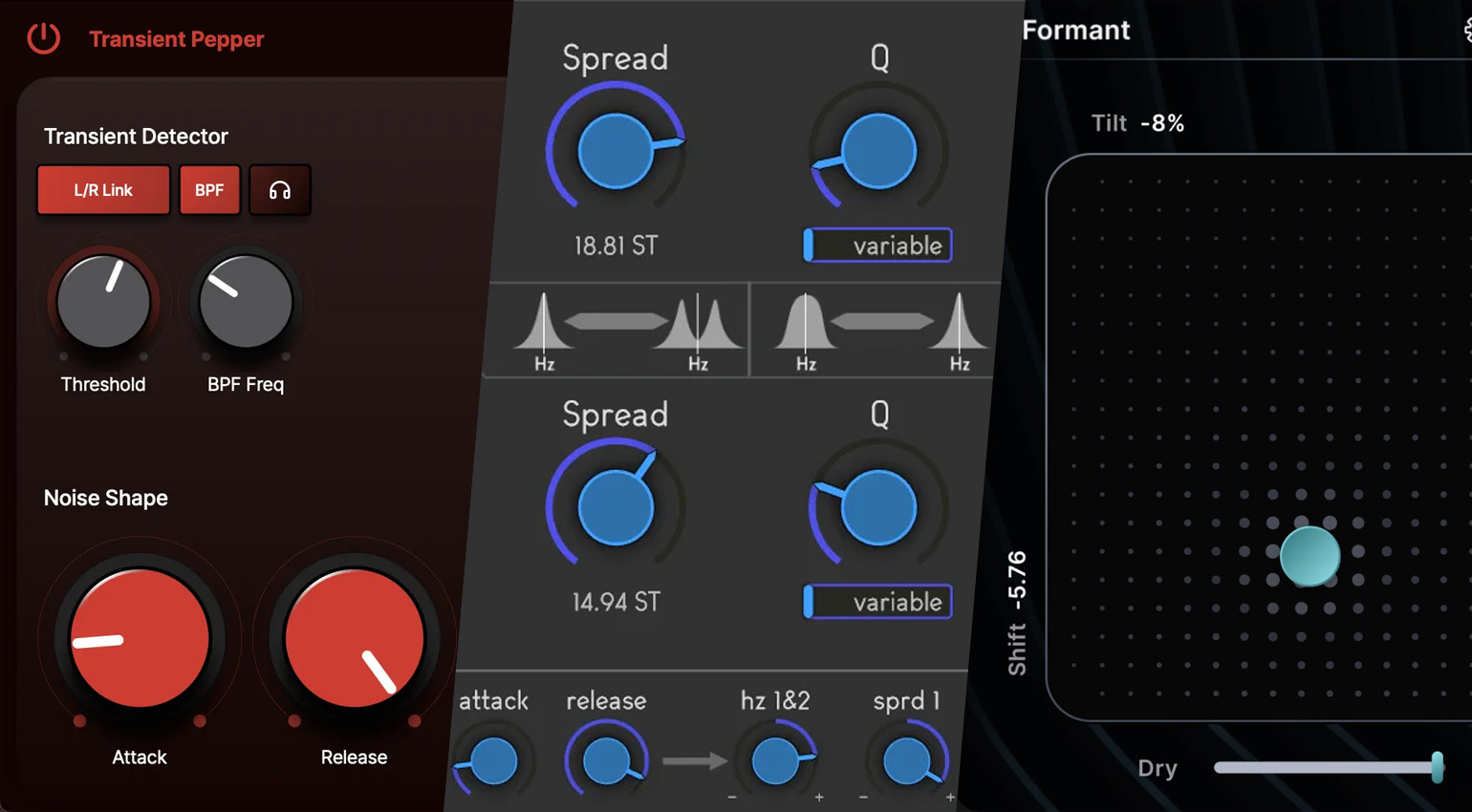The height and width of the screenshot is (812, 1472).
Task: Click the Dry slider handle
Action: coord(1437,767)
